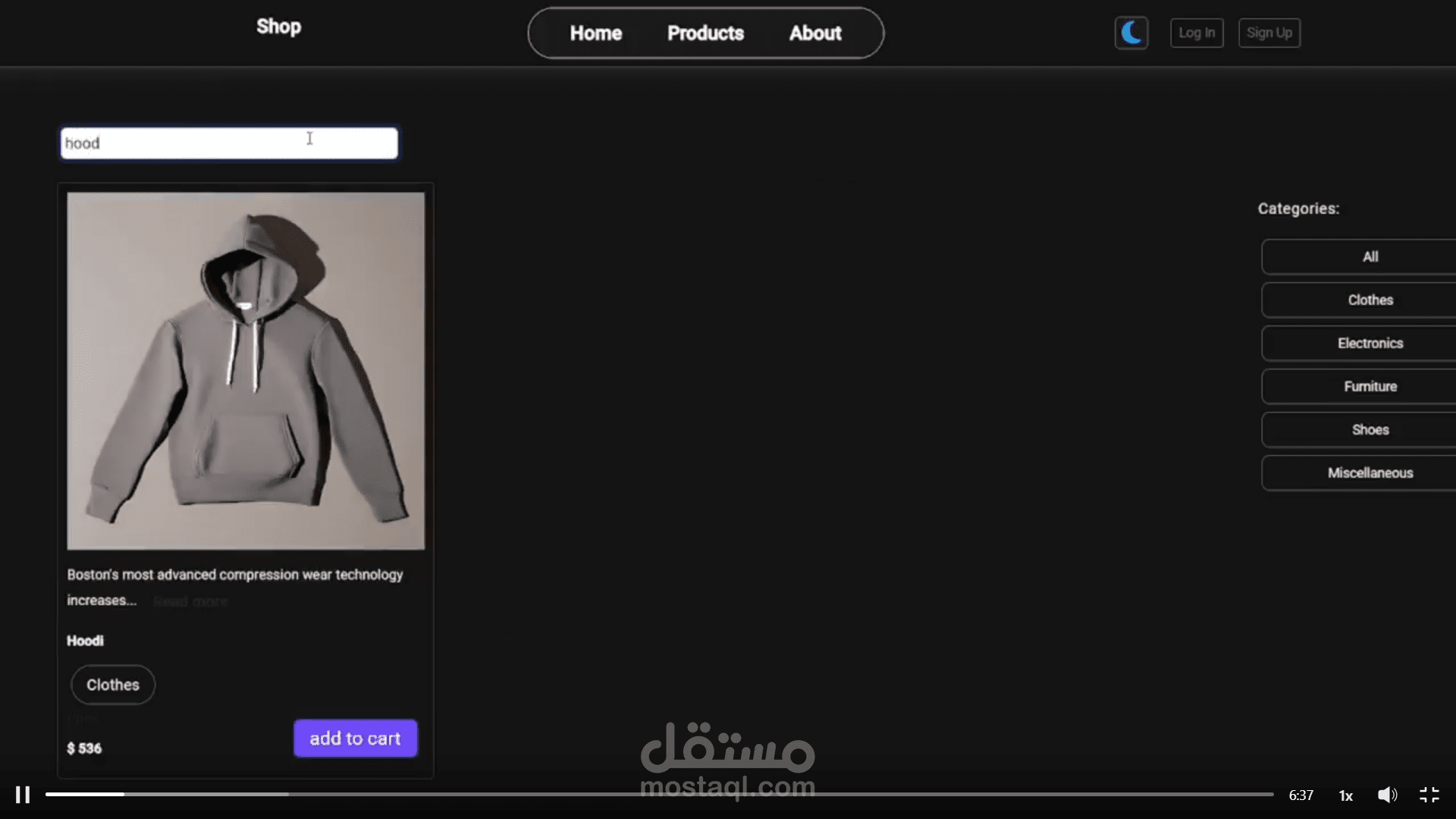This screenshot has height=819, width=1456.
Task: Click the Log In button
Action: 1196,33
